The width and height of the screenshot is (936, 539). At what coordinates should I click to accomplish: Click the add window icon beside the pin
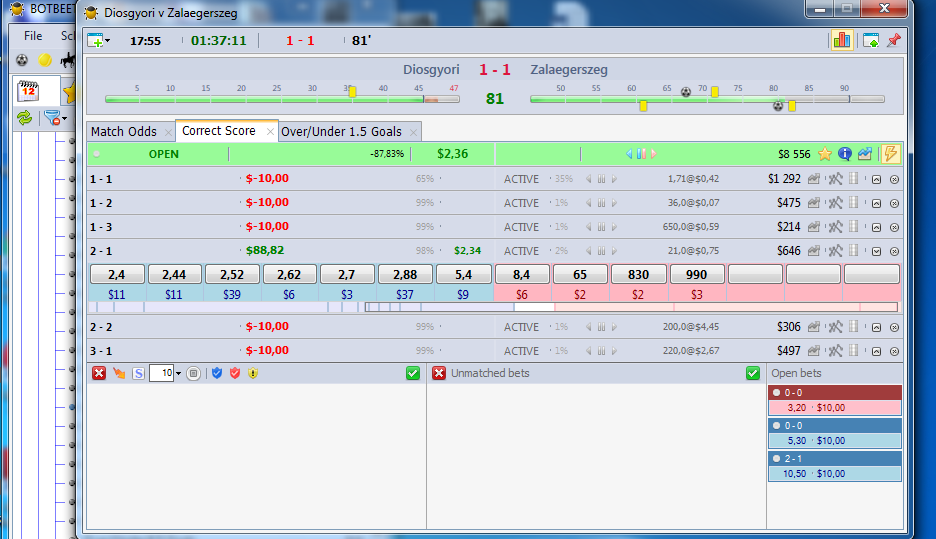[871, 41]
